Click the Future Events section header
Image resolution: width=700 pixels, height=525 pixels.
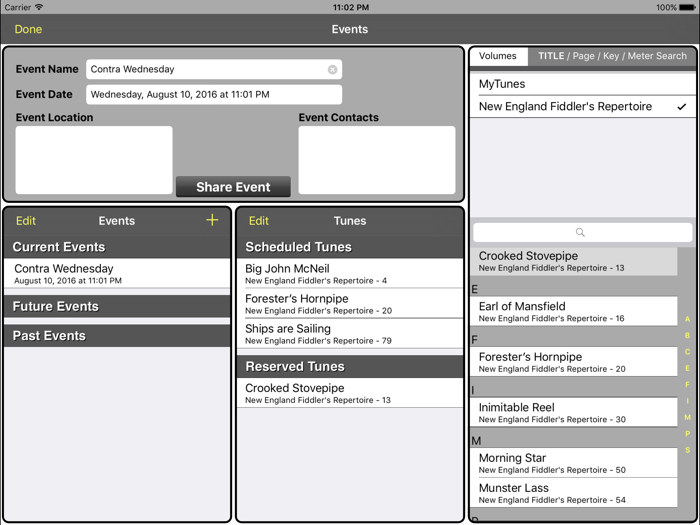click(x=117, y=306)
